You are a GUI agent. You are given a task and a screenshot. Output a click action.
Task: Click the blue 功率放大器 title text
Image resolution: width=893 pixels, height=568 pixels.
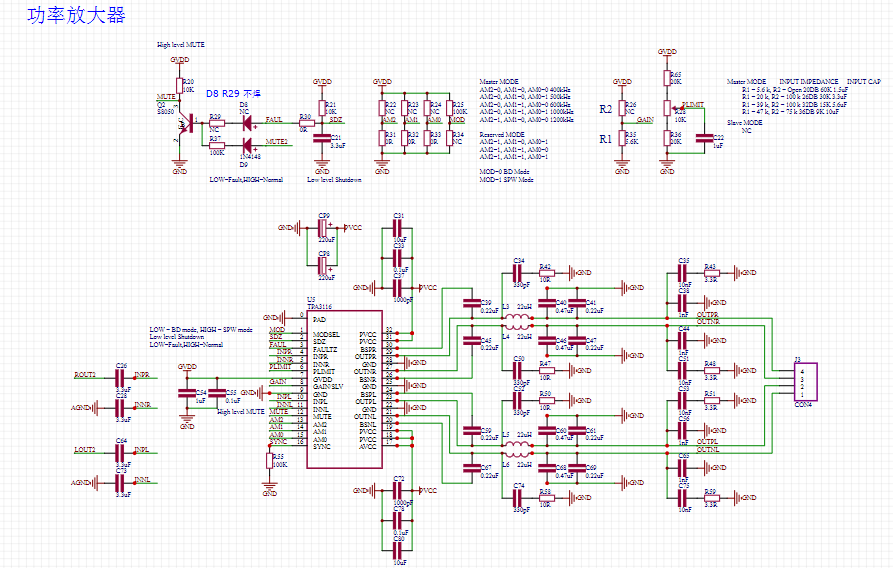click(x=76, y=15)
